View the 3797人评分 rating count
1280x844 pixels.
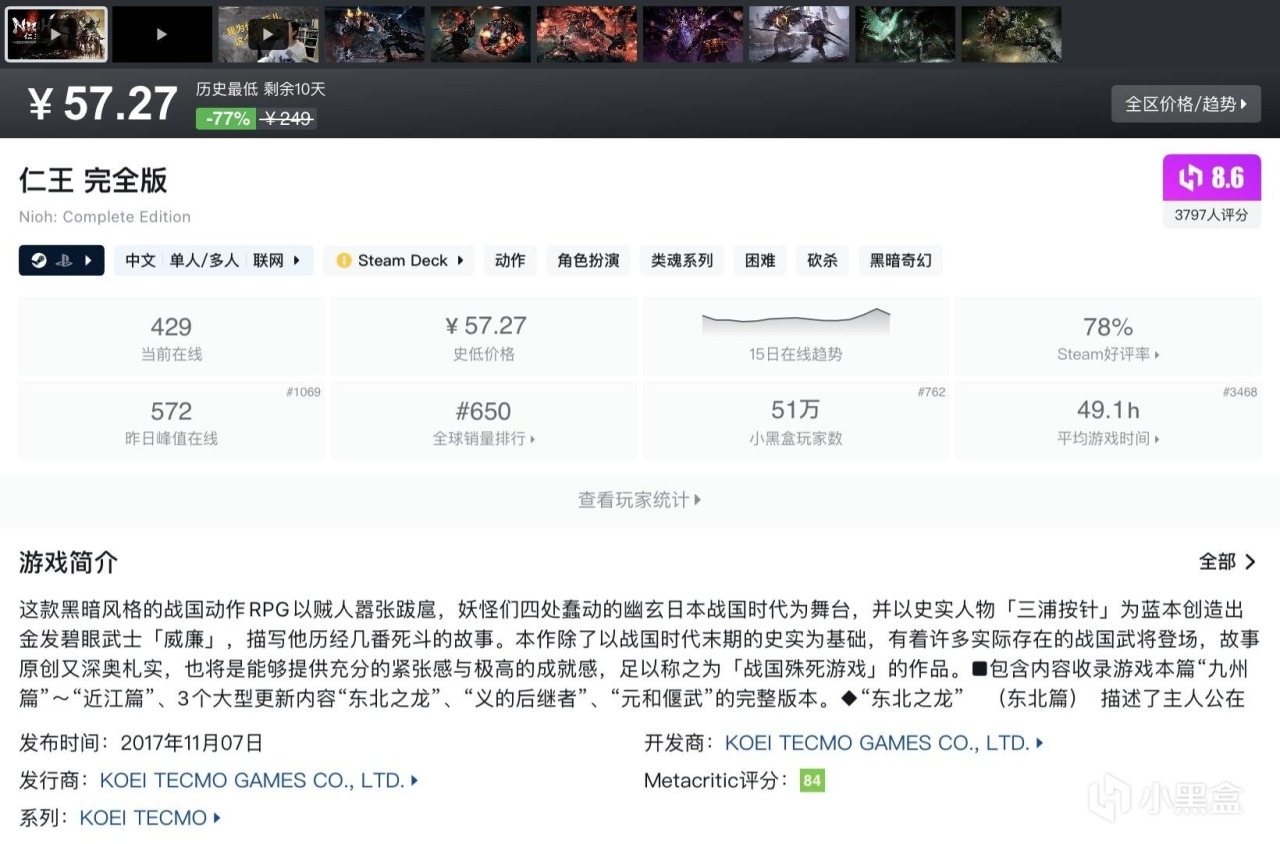(1211, 215)
